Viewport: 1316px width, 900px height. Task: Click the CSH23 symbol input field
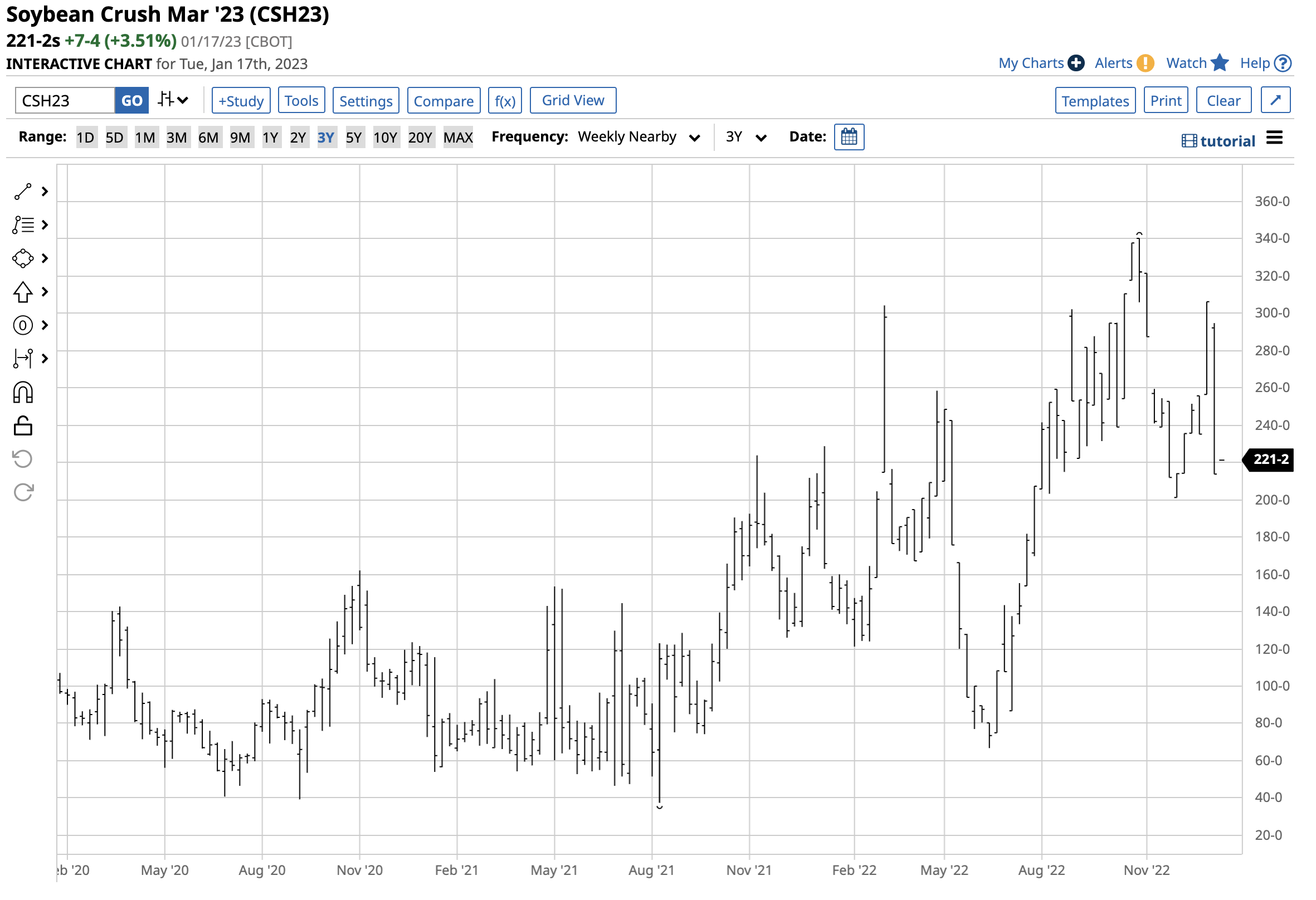coord(65,101)
